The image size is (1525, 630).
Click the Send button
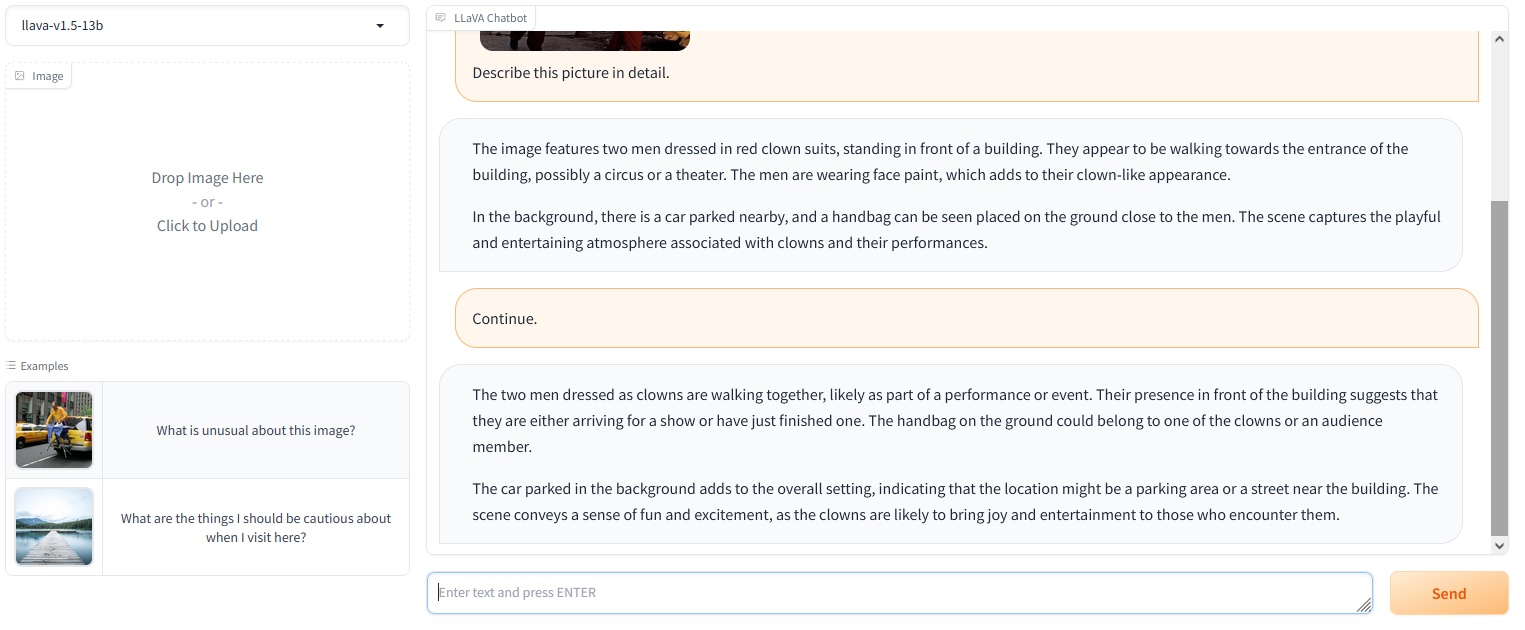1449,593
